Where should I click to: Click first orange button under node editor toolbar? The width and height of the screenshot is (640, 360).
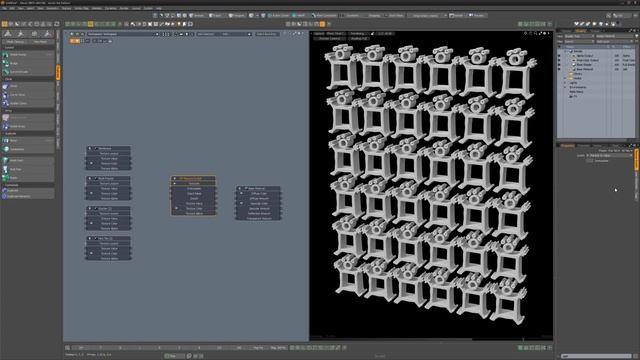[x=72, y=41]
